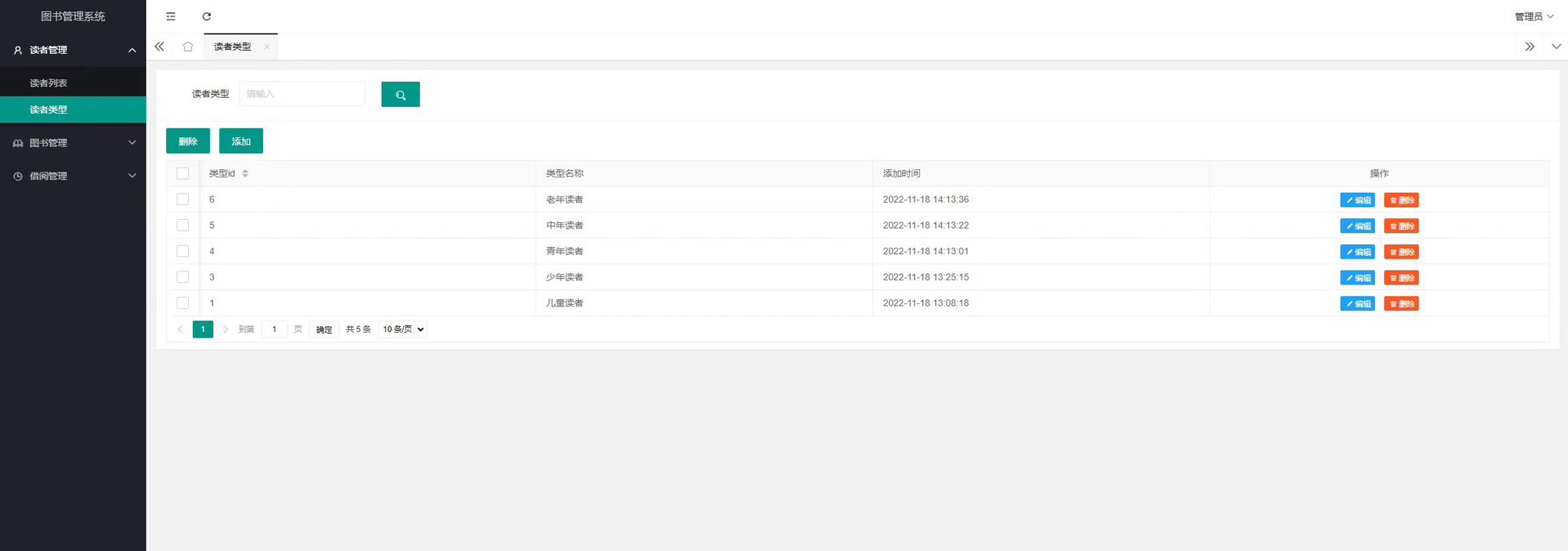The image size is (1568, 551).
Task: Collapse the 读者管理 menu chevron
Action: pos(132,50)
